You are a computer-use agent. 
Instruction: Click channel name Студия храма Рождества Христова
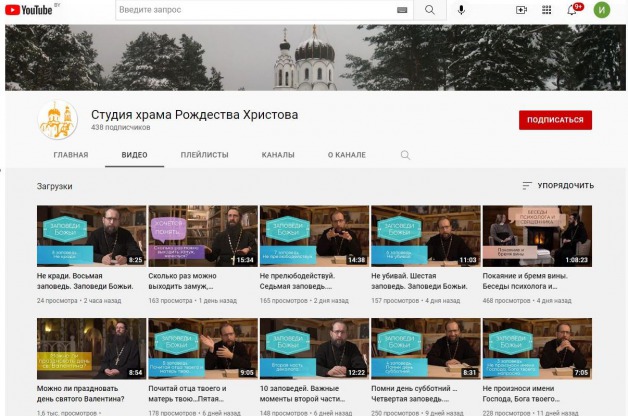coord(195,115)
